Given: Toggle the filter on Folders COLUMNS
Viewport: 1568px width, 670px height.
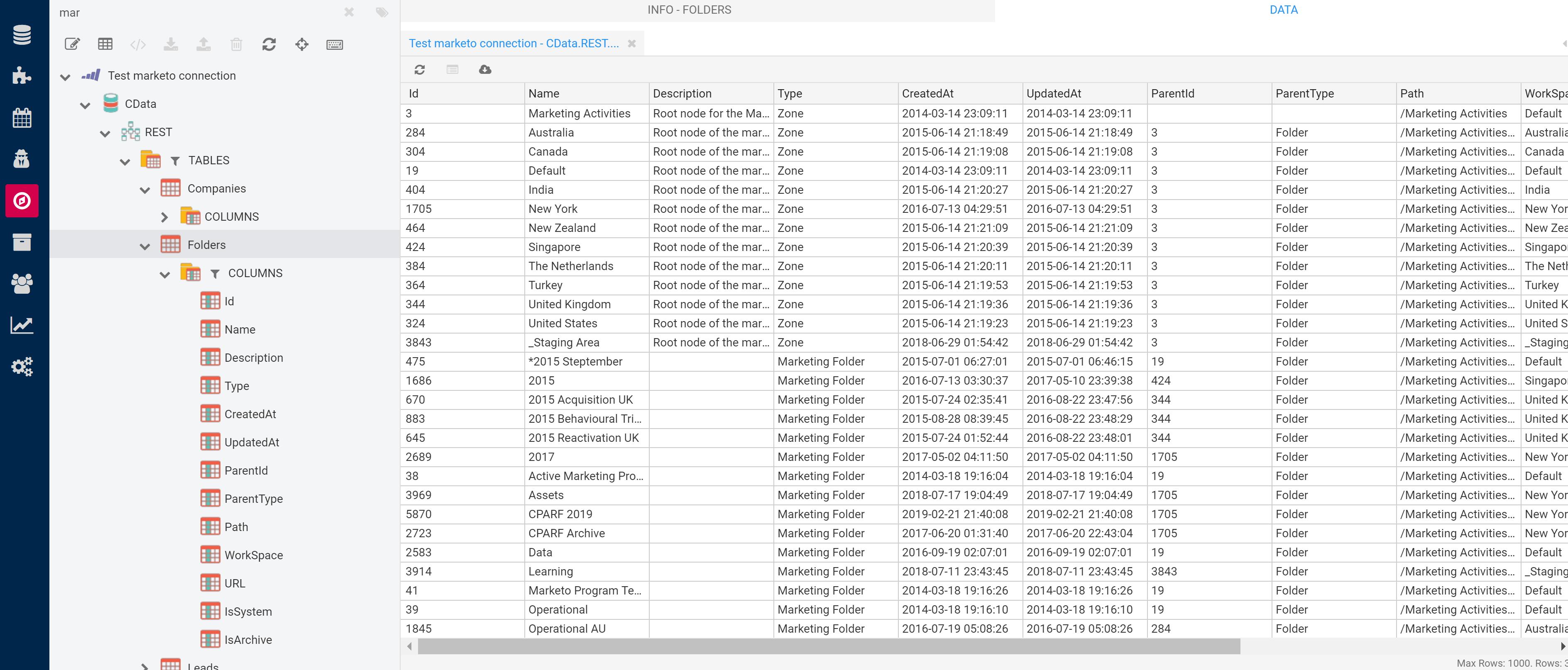Looking at the screenshot, I should pos(215,274).
